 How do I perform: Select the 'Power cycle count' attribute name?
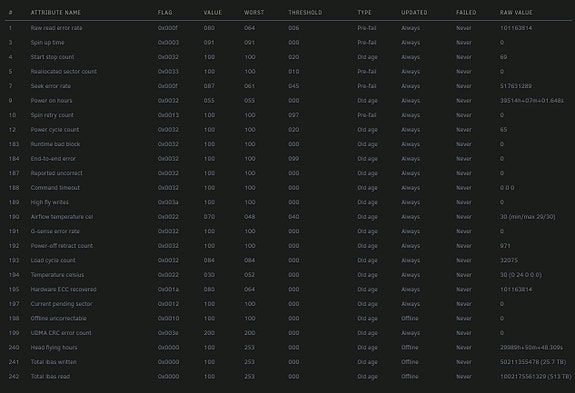(55, 129)
